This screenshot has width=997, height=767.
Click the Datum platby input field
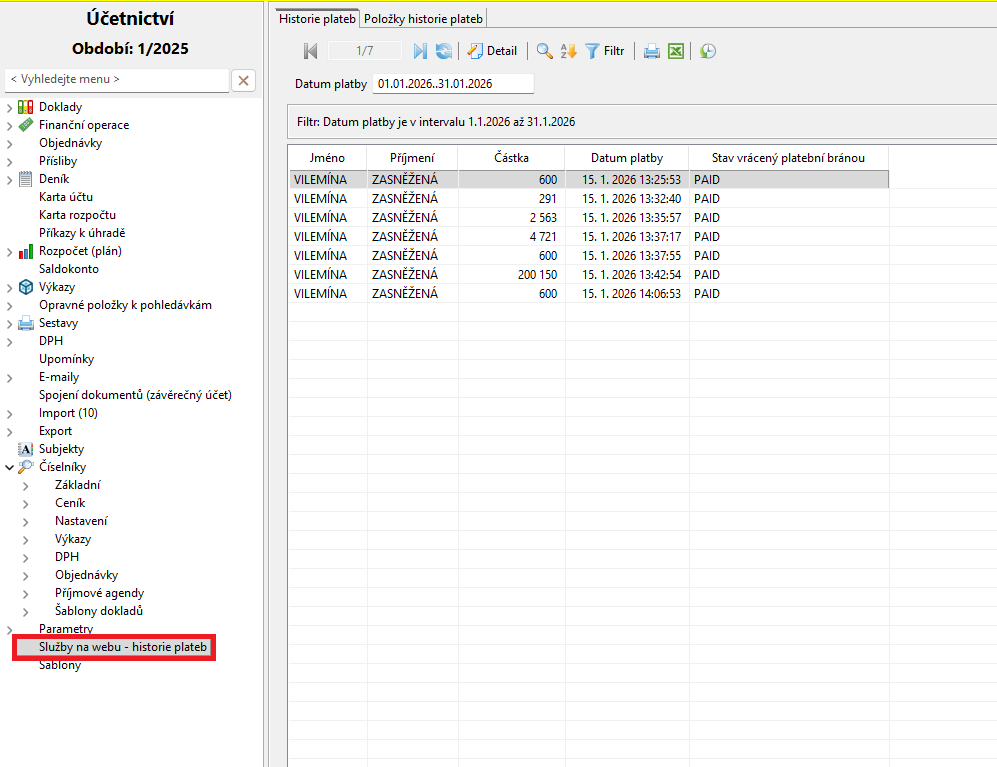[452, 84]
